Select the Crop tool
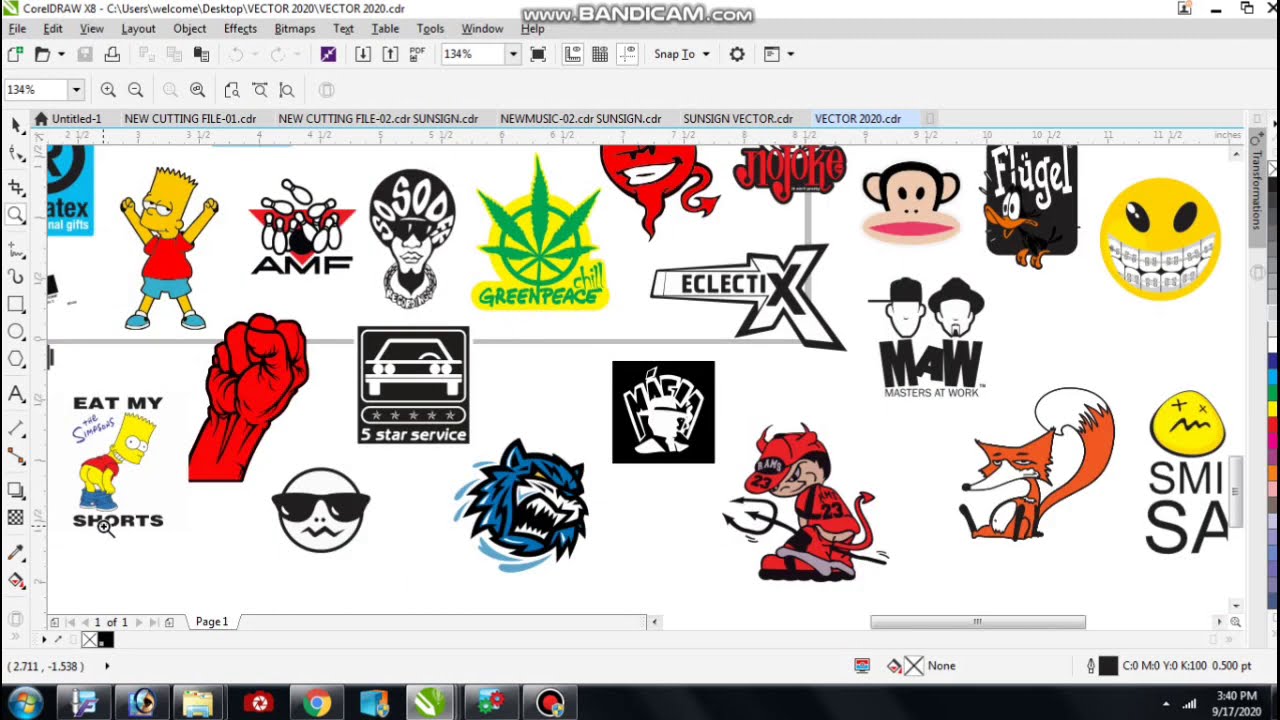Screen dimensions: 1280x720 click(x=16, y=186)
